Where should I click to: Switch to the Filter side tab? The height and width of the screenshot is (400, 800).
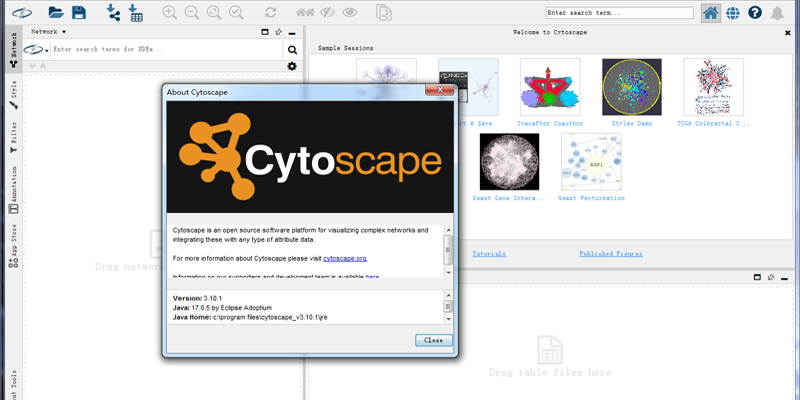[x=13, y=137]
